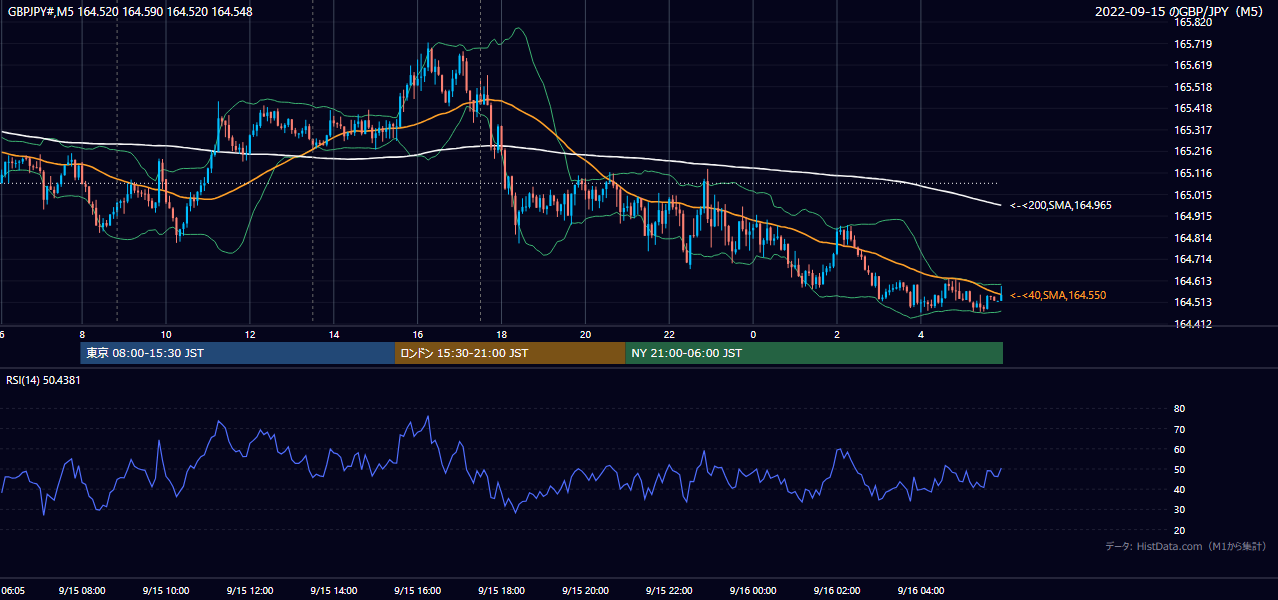
Task: Click hour tick 0 under price chart
Action: click(x=754, y=335)
